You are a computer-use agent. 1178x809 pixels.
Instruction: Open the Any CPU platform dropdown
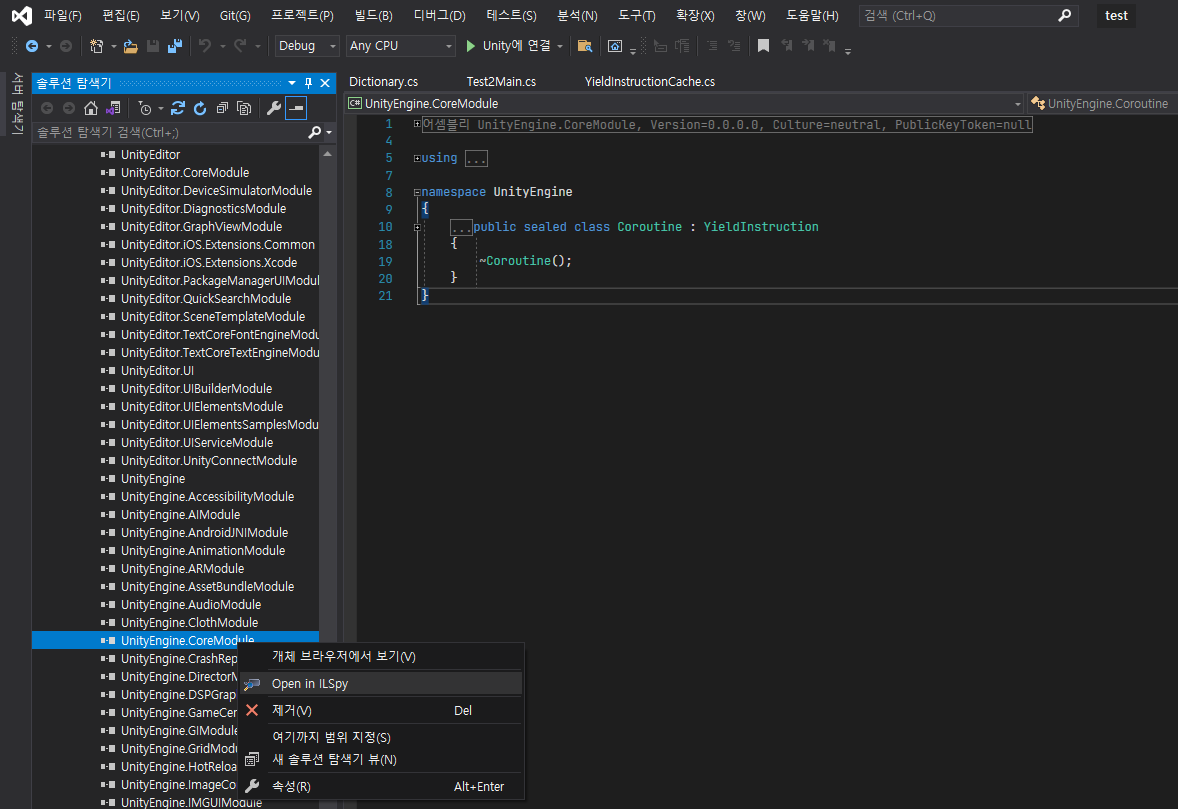[x=400, y=46]
